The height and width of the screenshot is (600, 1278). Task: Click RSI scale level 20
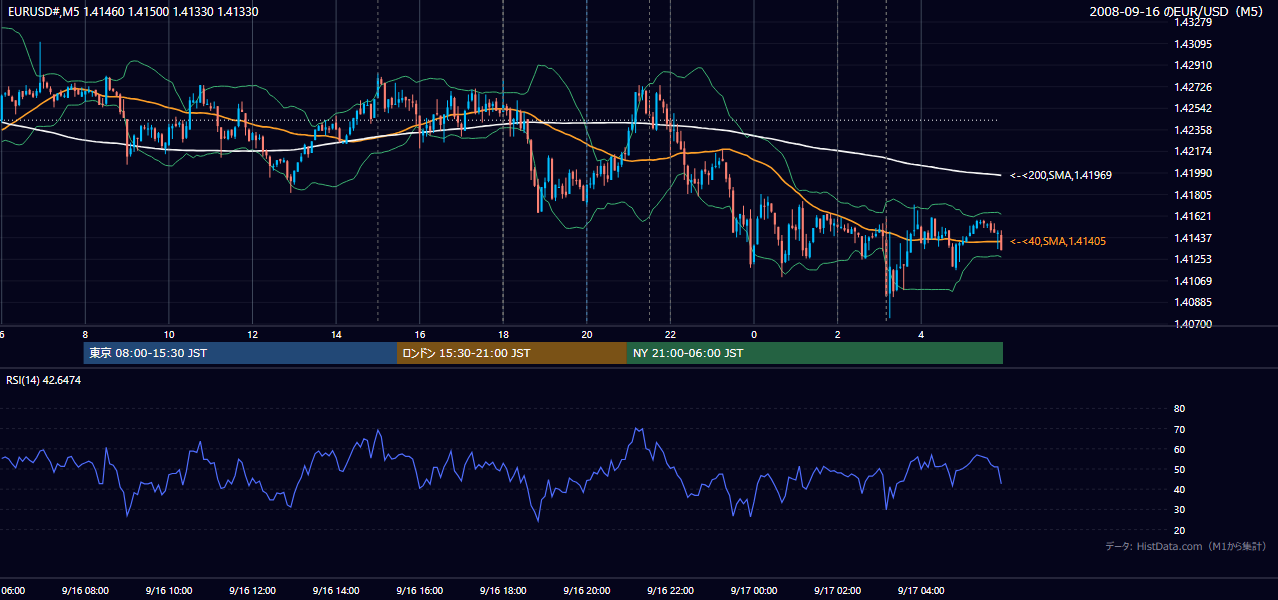pos(1179,530)
